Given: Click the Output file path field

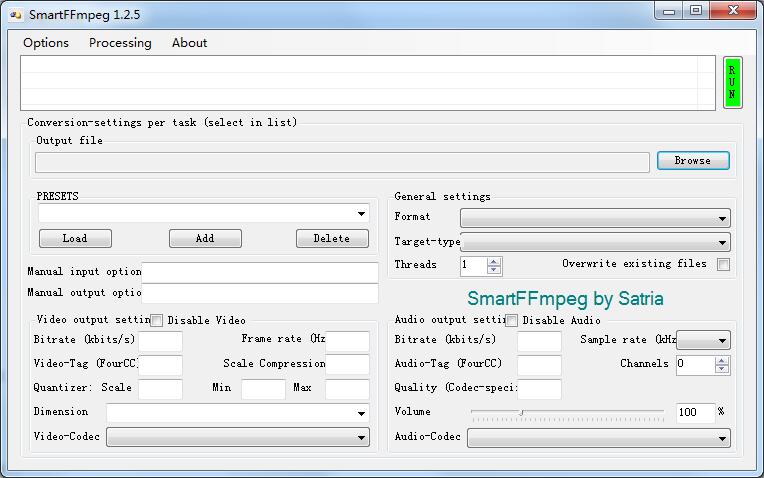Looking at the screenshot, I should pyautogui.click(x=342, y=162).
